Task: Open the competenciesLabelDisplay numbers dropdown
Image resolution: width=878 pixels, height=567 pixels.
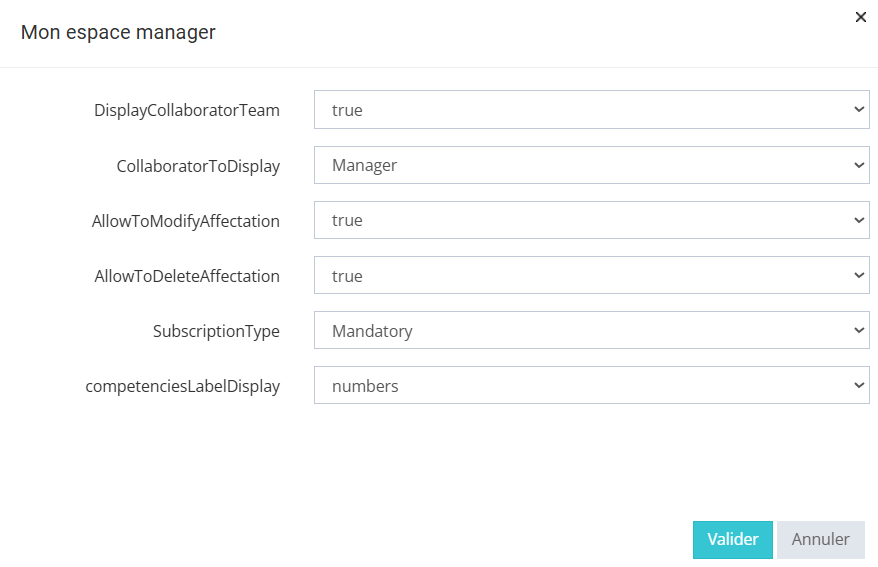Action: [591, 385]
